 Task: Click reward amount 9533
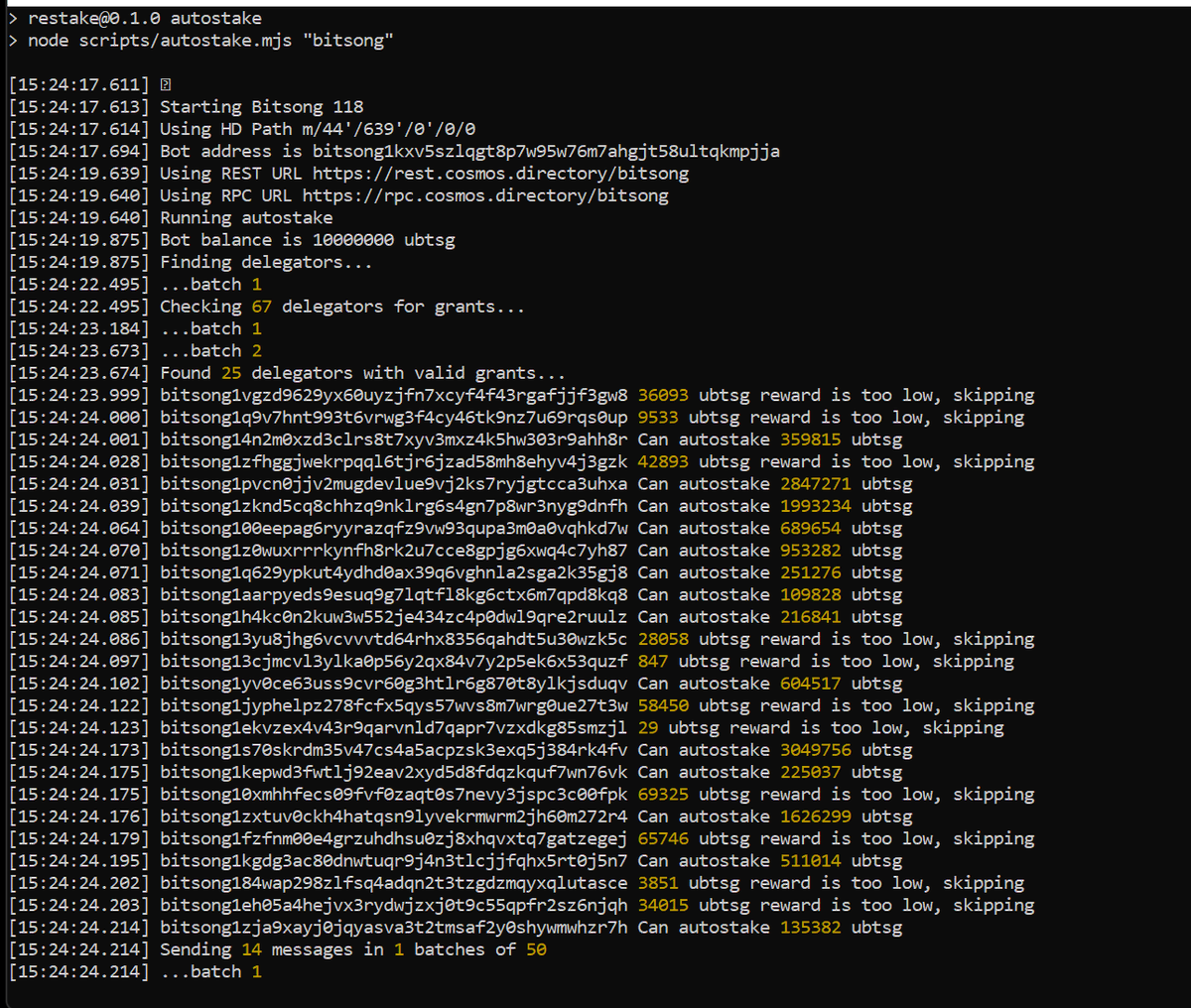coord(658,418)
